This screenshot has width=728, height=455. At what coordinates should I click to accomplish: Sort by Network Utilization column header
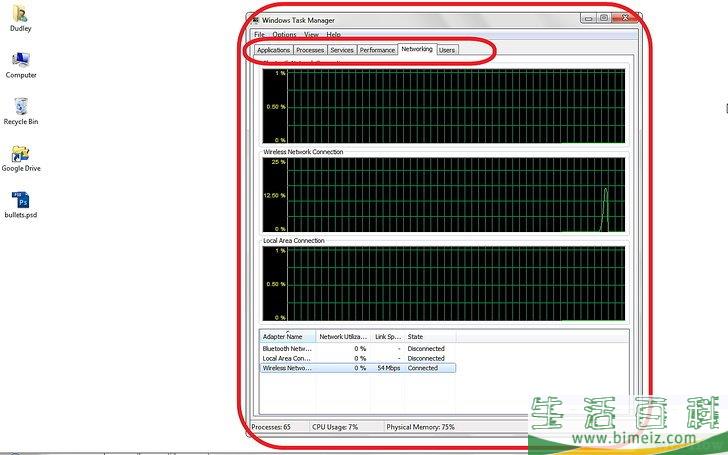coord(343,337)
